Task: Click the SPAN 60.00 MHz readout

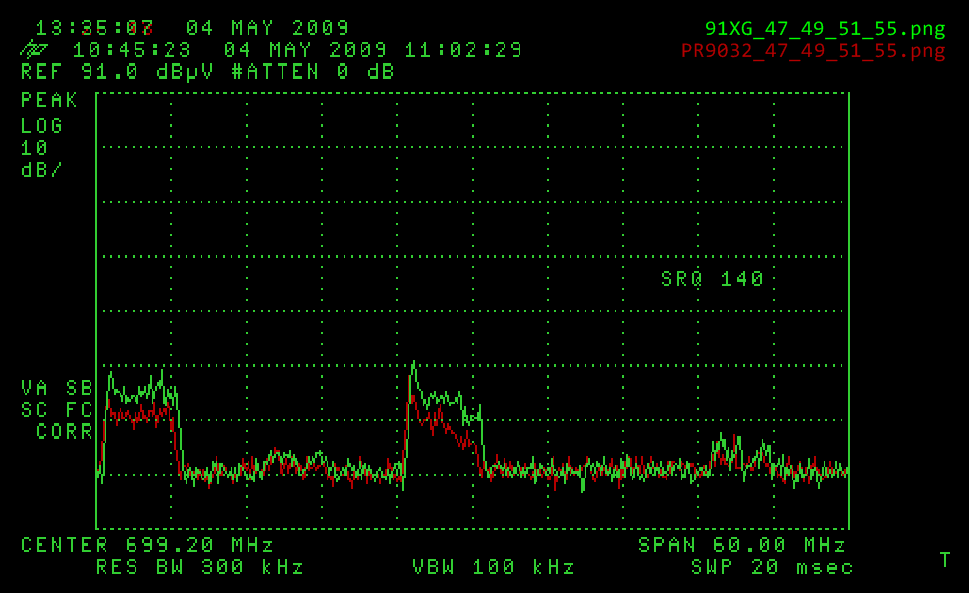Action: 742,545
